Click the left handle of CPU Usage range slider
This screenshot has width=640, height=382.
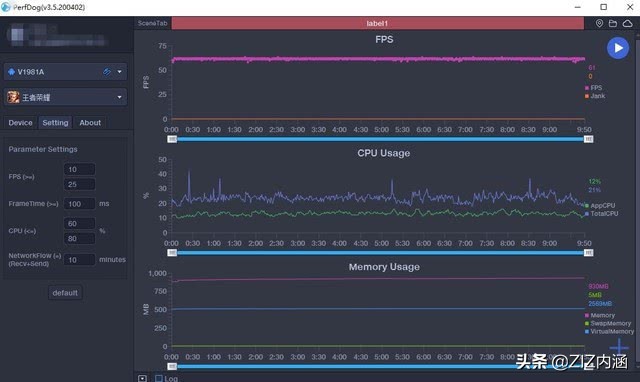172,253
